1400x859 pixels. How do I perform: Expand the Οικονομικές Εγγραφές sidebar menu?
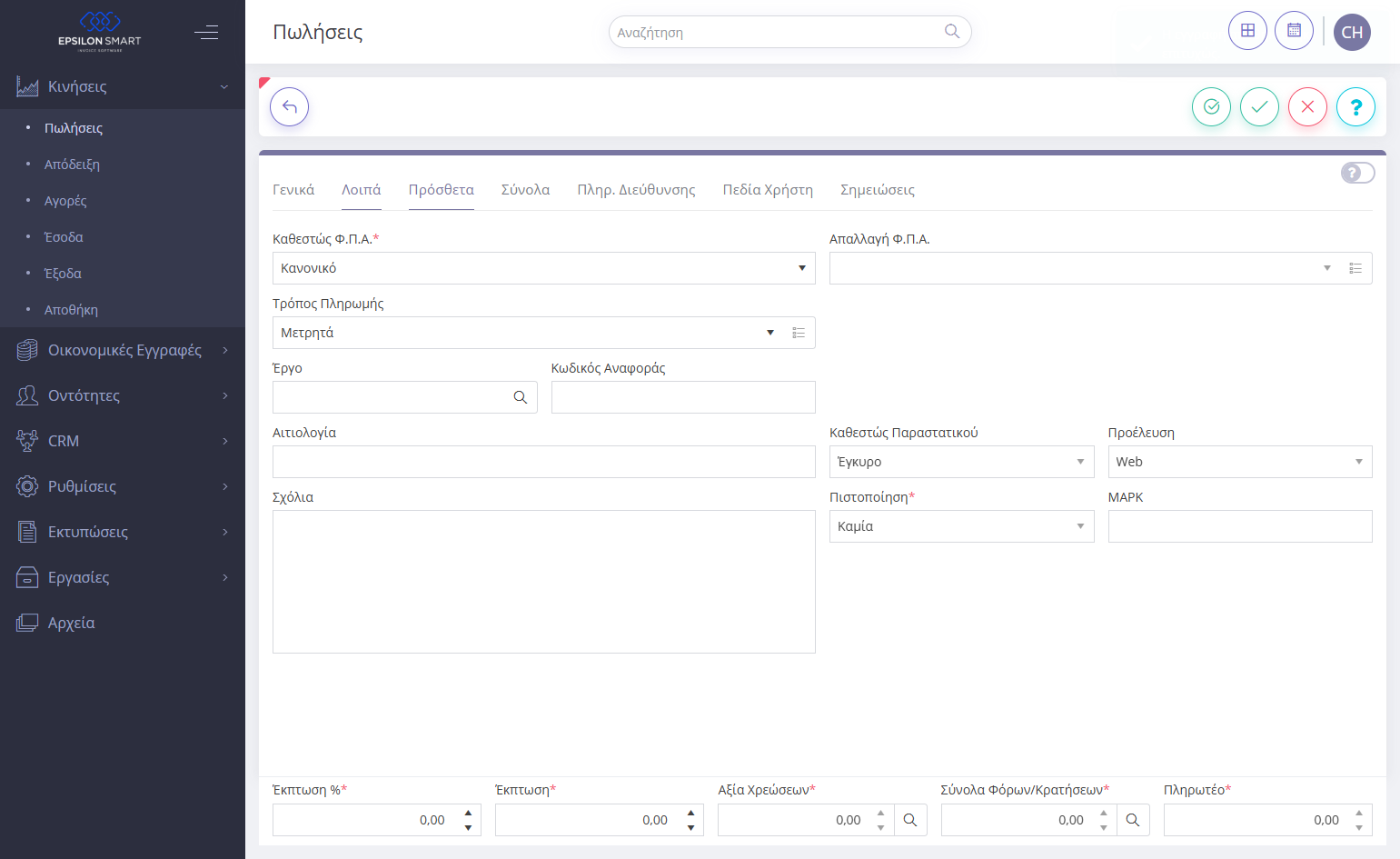123,350
